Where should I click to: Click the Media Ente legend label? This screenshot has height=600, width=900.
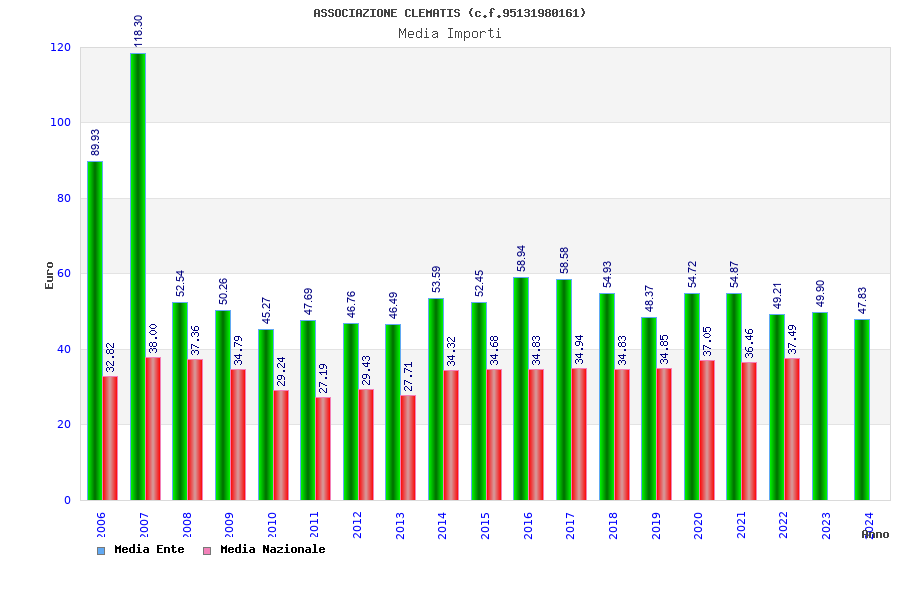(149, 549)
